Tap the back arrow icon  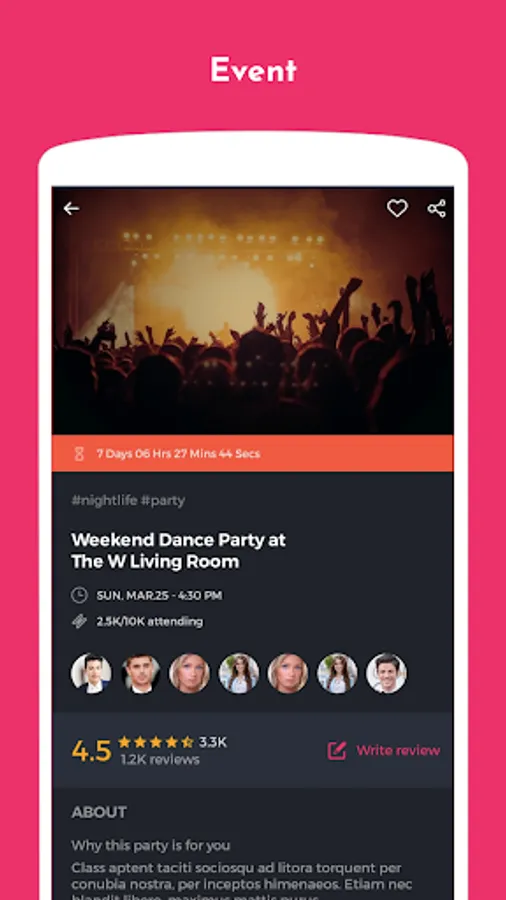[72, 208]
